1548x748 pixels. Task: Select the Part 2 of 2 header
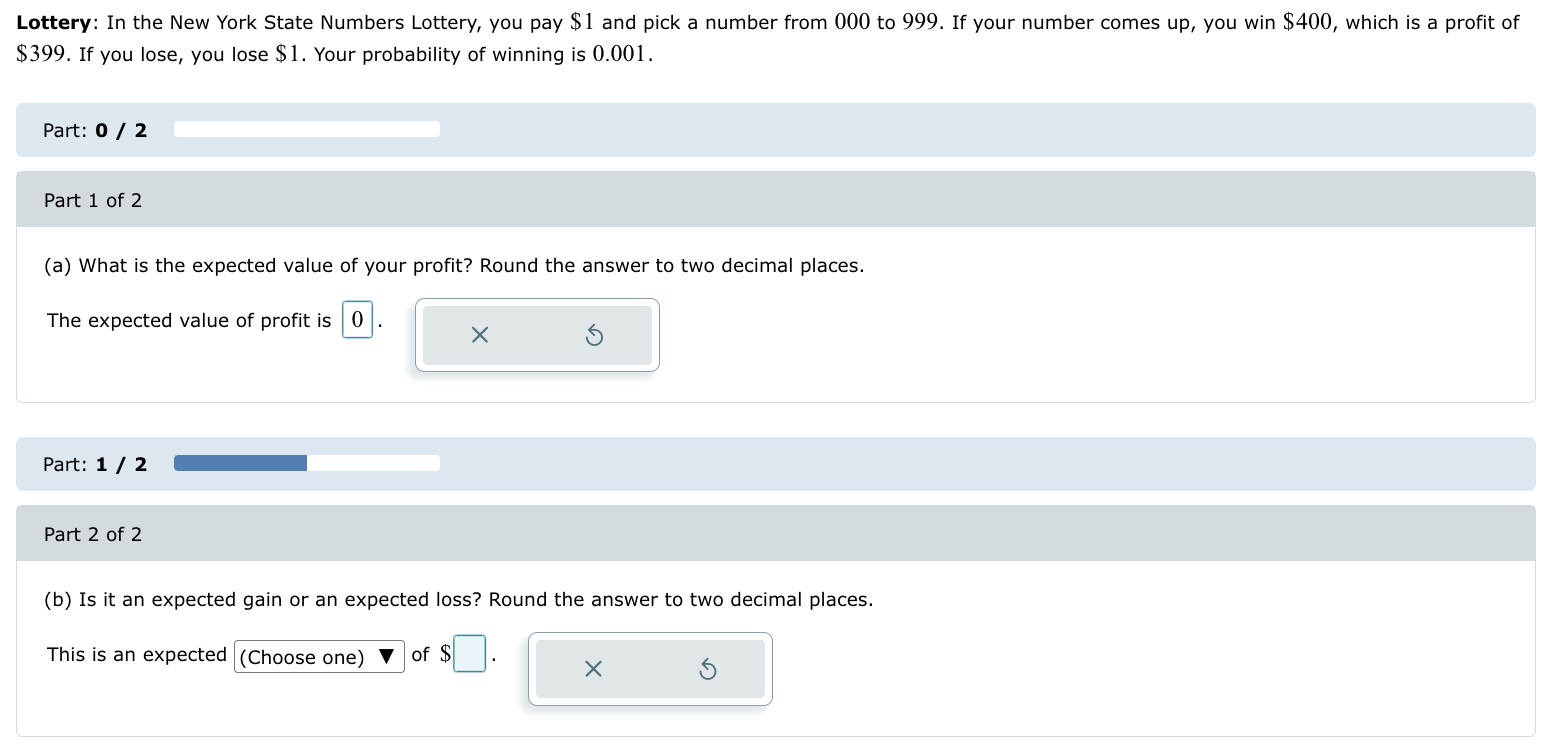[92, 534]
